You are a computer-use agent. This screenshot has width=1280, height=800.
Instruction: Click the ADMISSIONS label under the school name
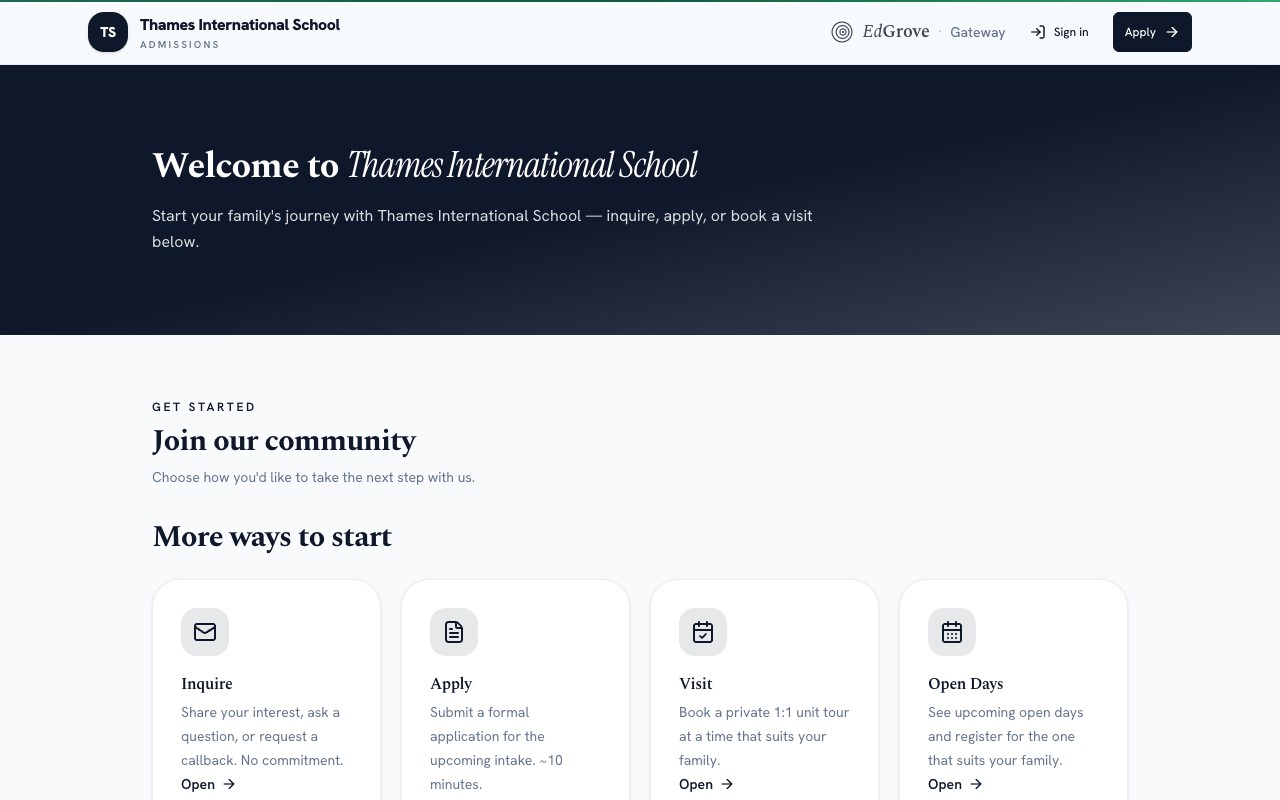click(x=180, y=45)
